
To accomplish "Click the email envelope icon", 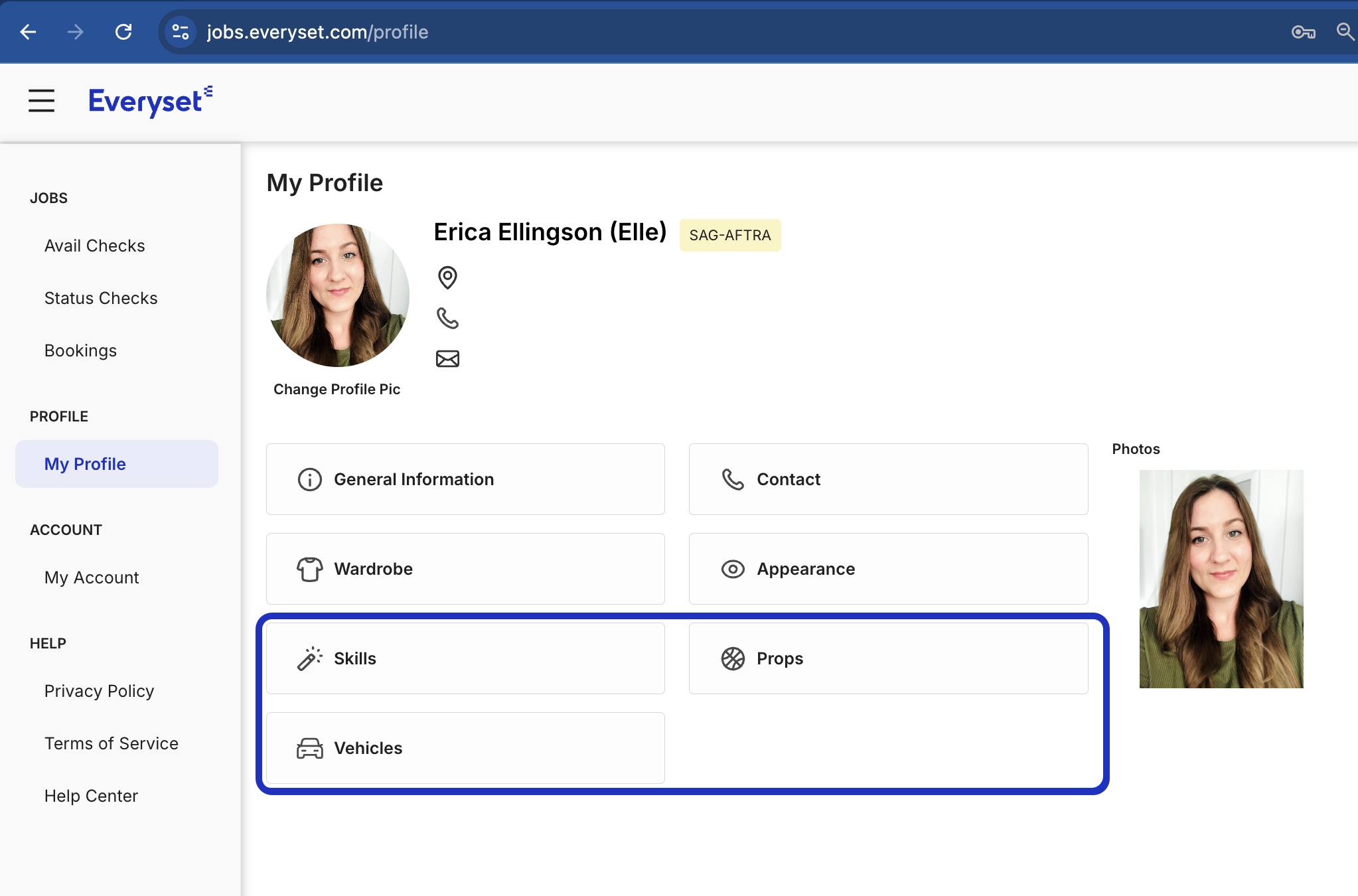I will click(447, 359).
